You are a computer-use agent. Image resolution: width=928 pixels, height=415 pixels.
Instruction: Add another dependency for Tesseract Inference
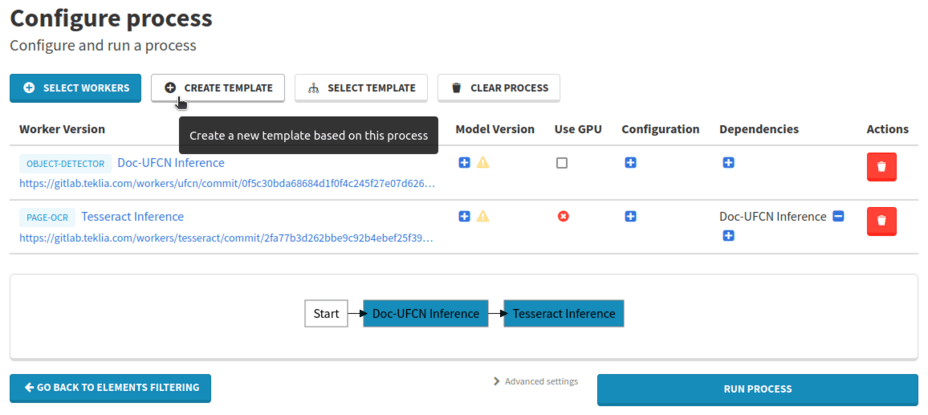coord(729,236)
